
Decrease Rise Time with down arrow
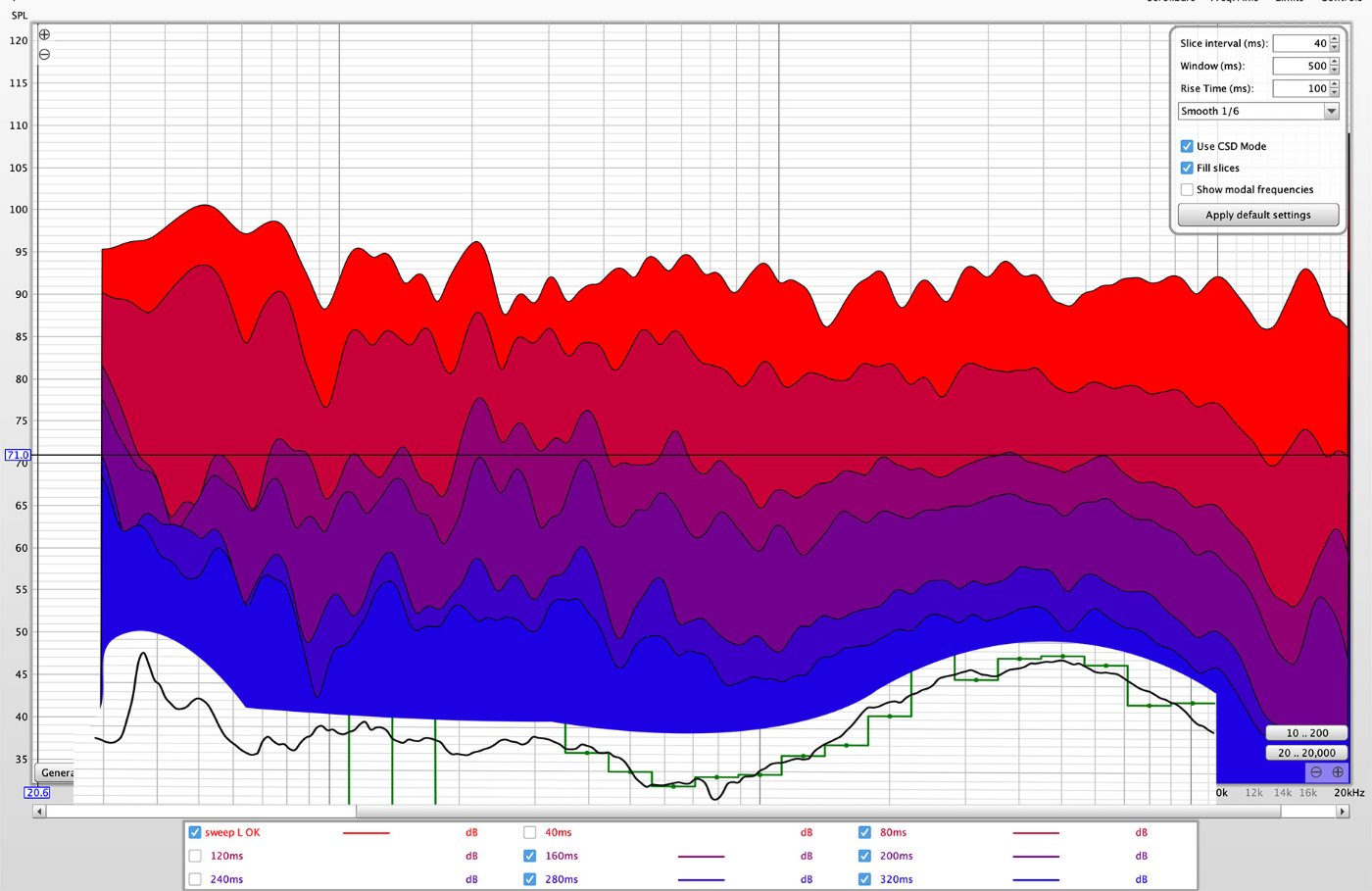coord(1334,93)
